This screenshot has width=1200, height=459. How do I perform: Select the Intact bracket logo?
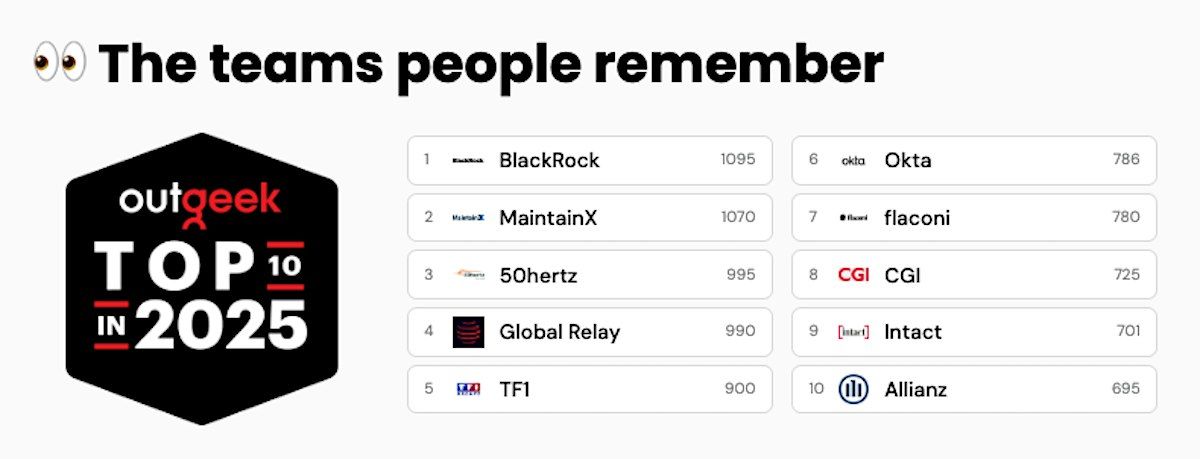click(853, 332)
